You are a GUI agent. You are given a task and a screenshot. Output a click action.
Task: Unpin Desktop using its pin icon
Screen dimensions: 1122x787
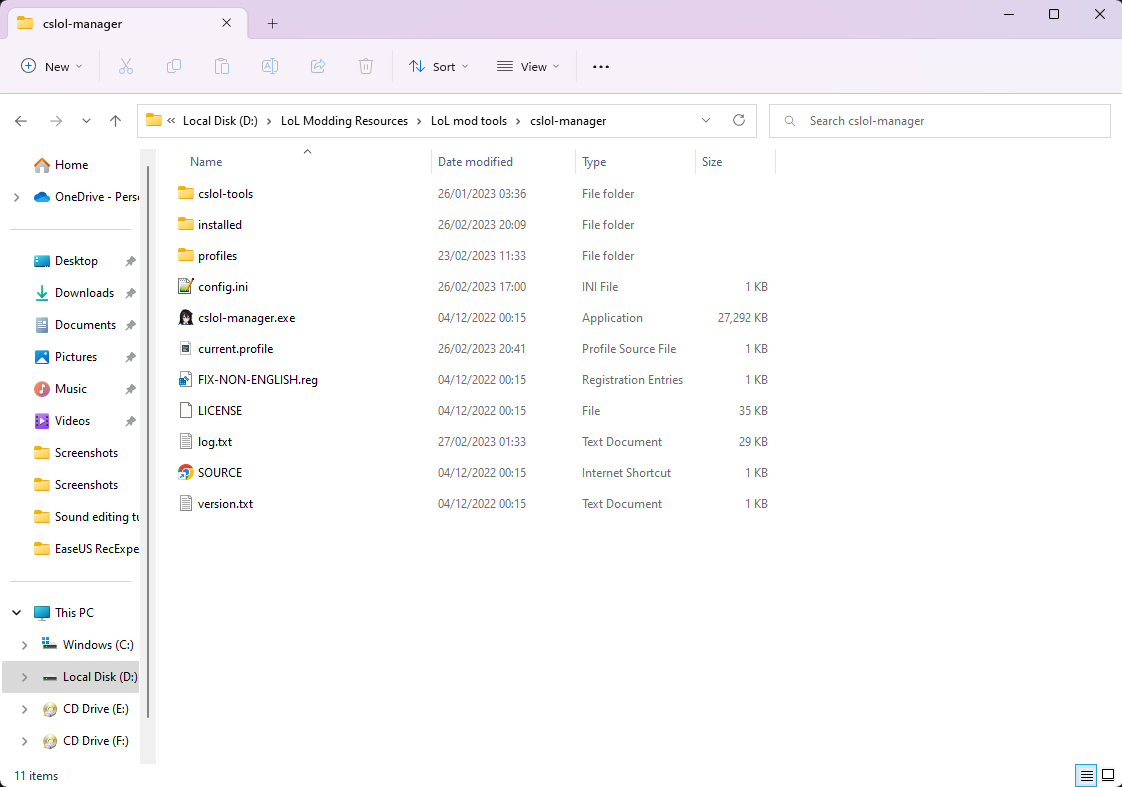[x=130, y=261]
